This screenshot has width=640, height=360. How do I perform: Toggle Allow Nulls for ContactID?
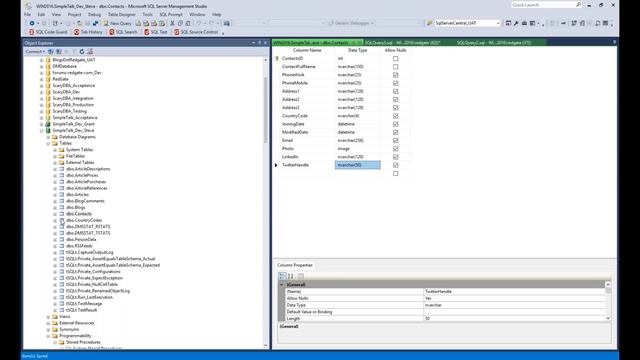pos(396,58)
